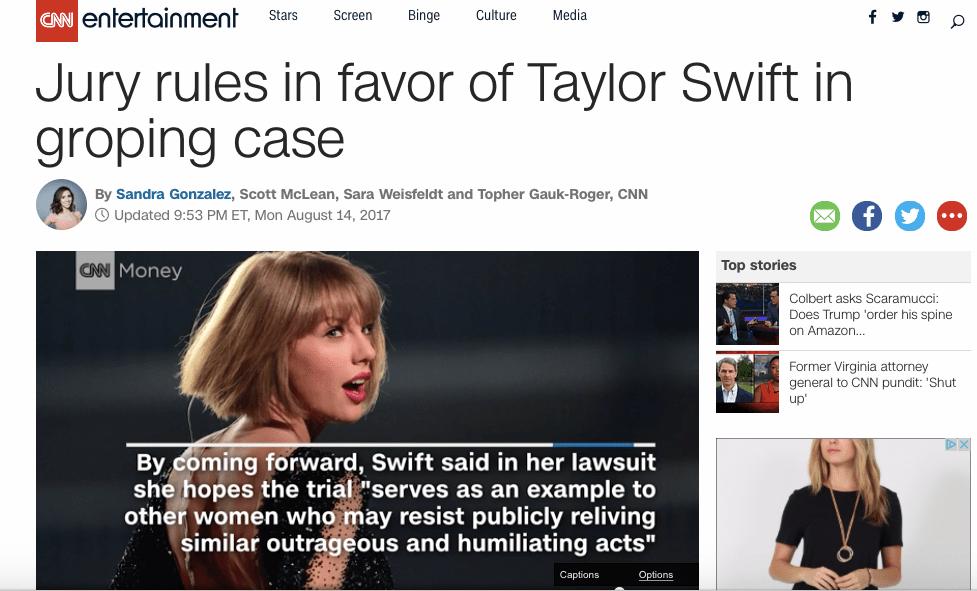
Task: Open author Sandra Gonzalez's profile link
Action: pyautogui.click(x=173, y=194)
